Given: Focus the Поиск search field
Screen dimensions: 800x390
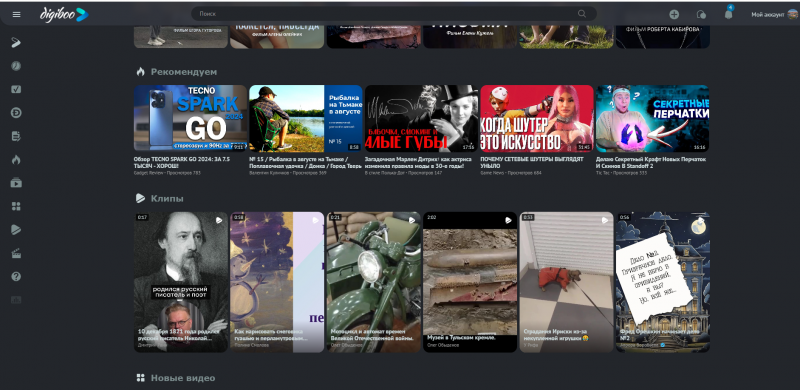Looking at the screenshot, I should point(394,14).
